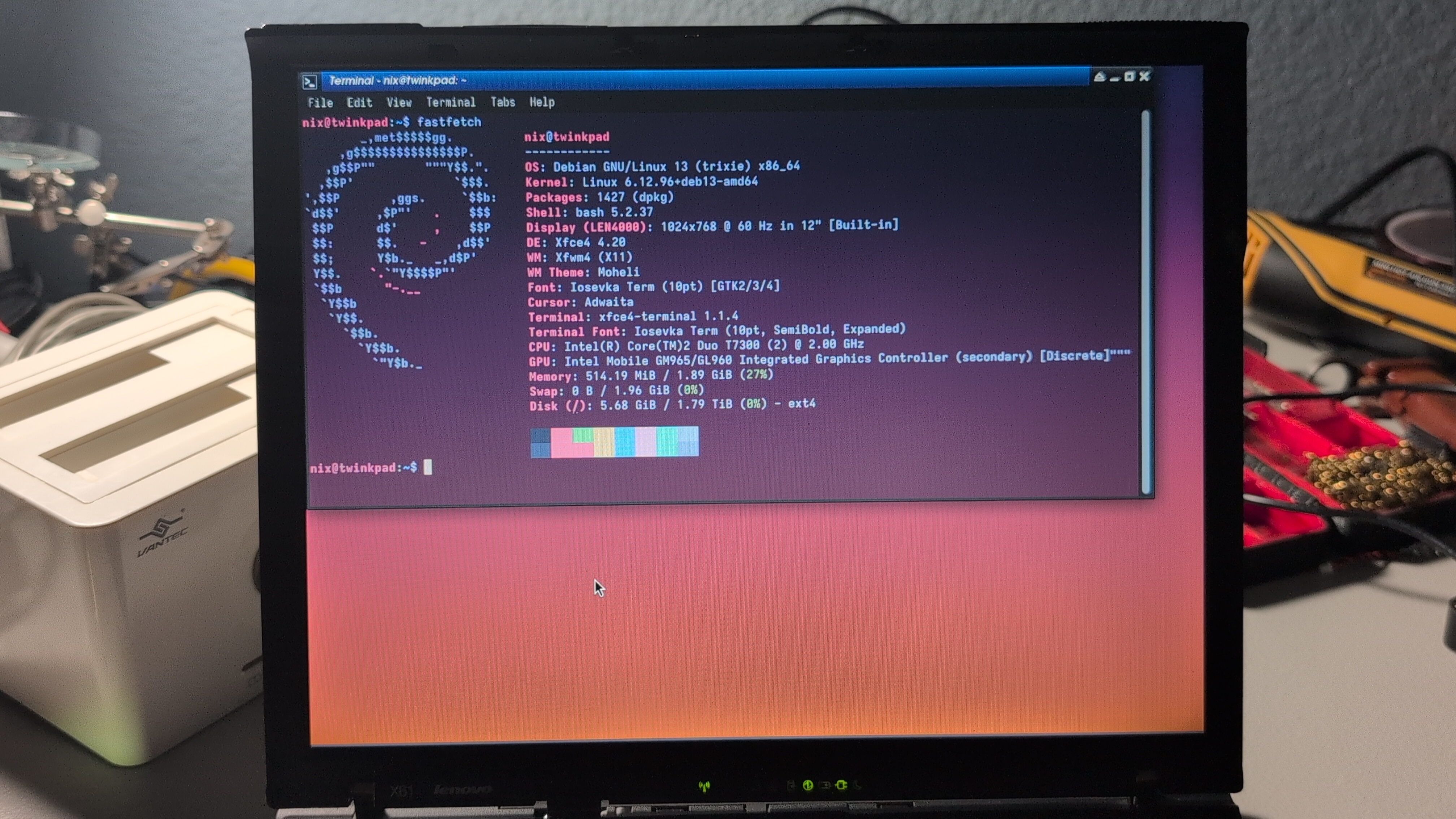The height and width of the screenshot is (819, 1456).
Task: Maximize the Terminal window
Action: click(x=1129, y=76)
